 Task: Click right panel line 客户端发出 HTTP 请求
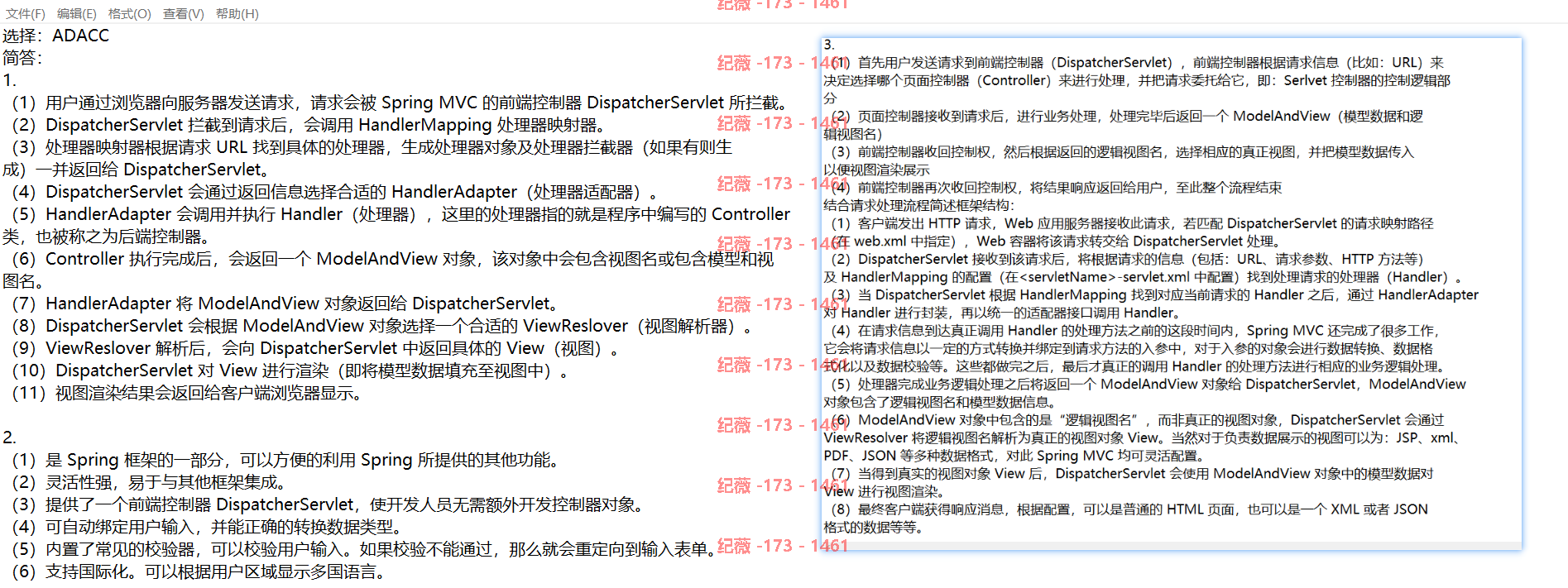1133,224
